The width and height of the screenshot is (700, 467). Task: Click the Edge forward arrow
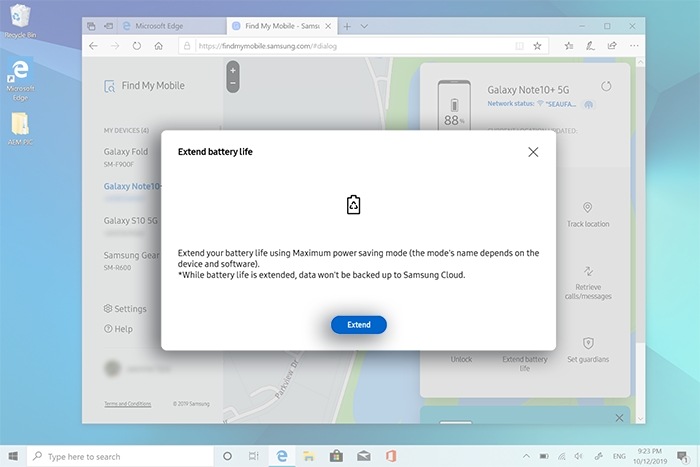click(115, 46)
